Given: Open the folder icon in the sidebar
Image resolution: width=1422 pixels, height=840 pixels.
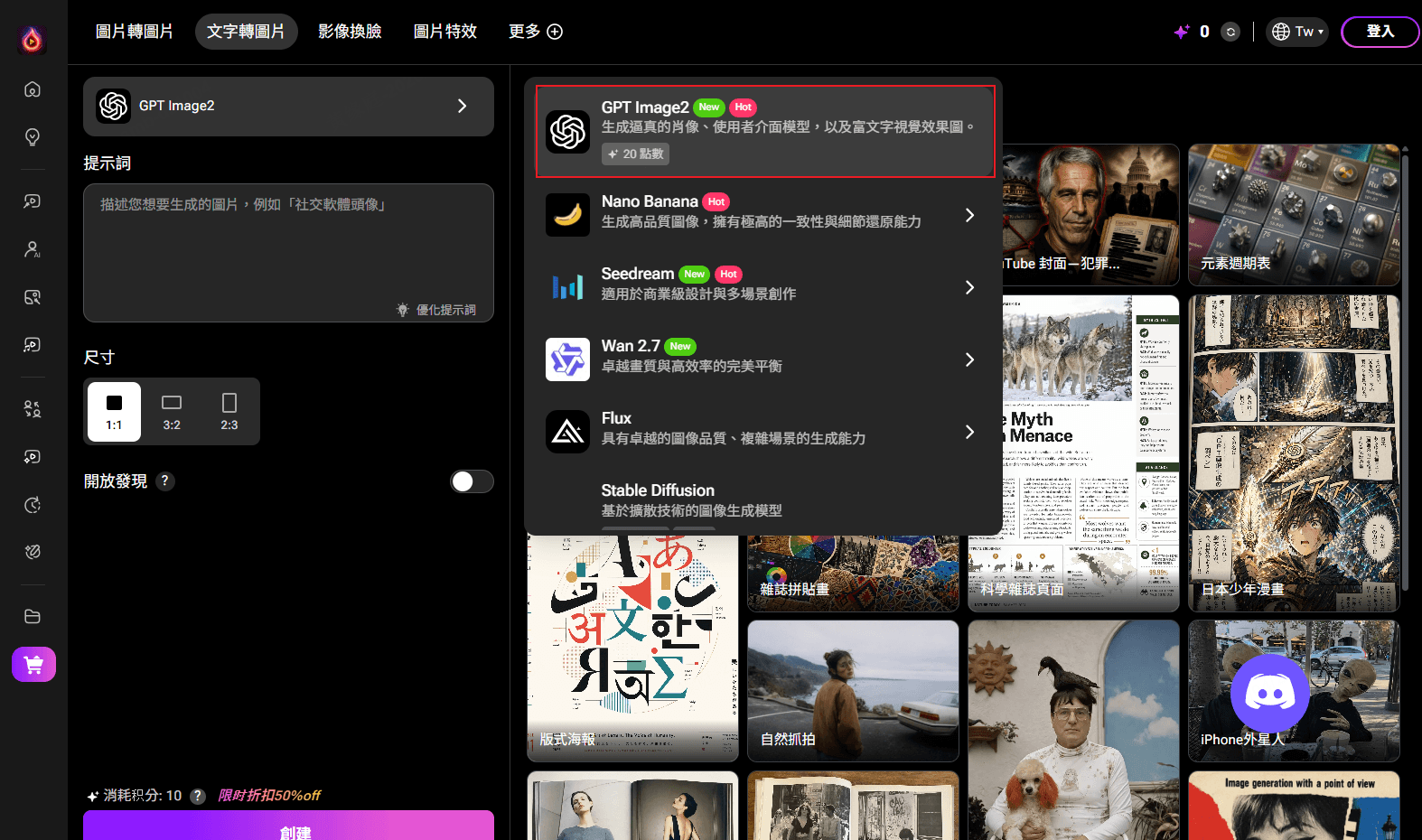Looking at the screenshot, I should 33,617.
